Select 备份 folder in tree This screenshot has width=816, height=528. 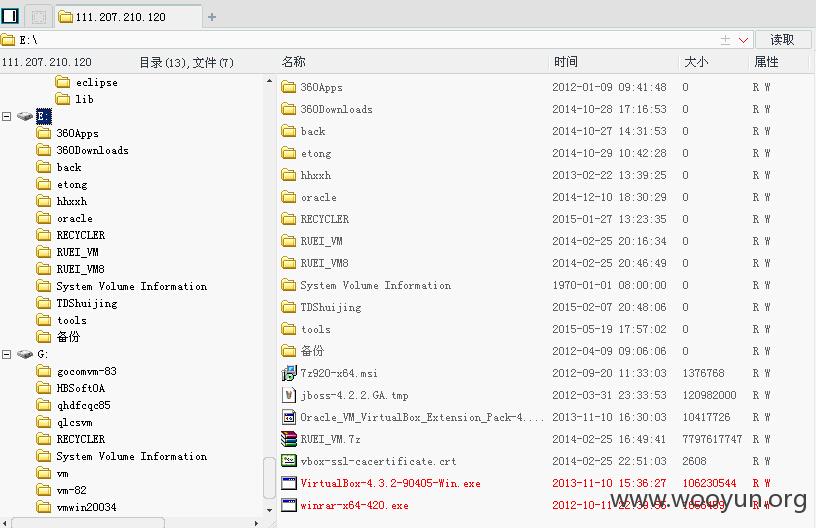tap(58, 337)
